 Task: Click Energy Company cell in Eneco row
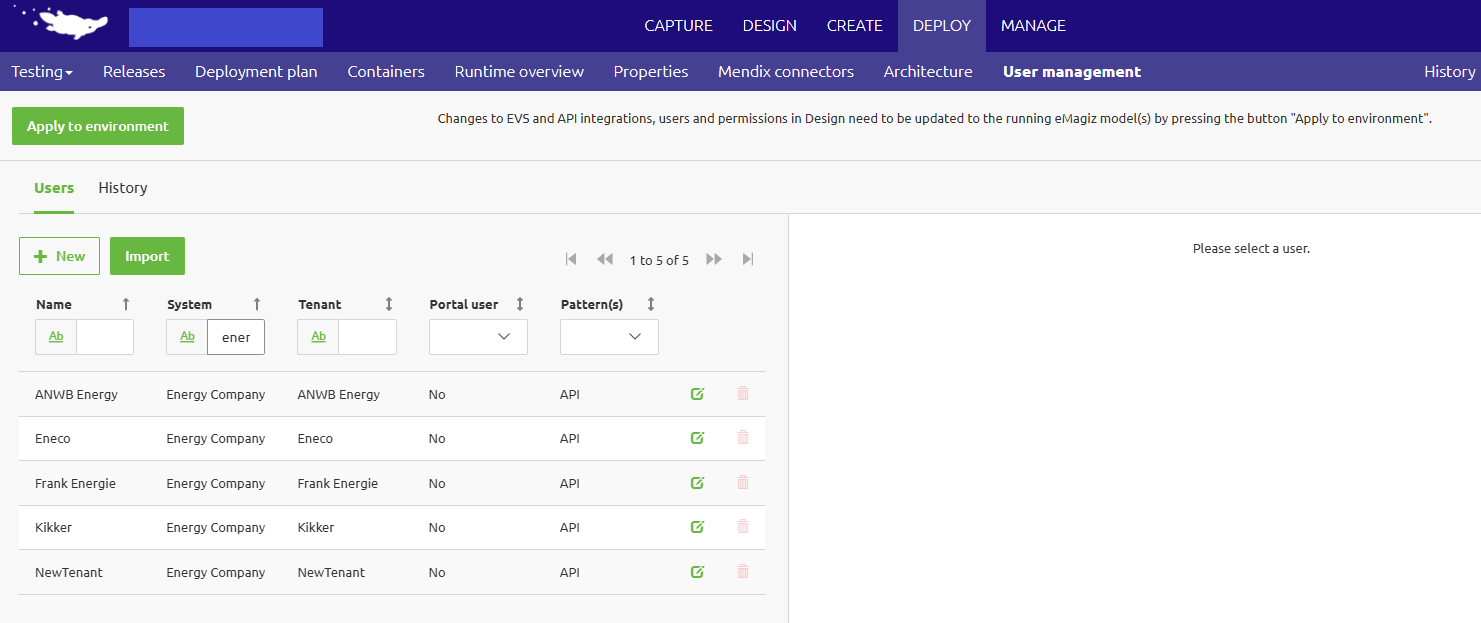click(216, 438)
